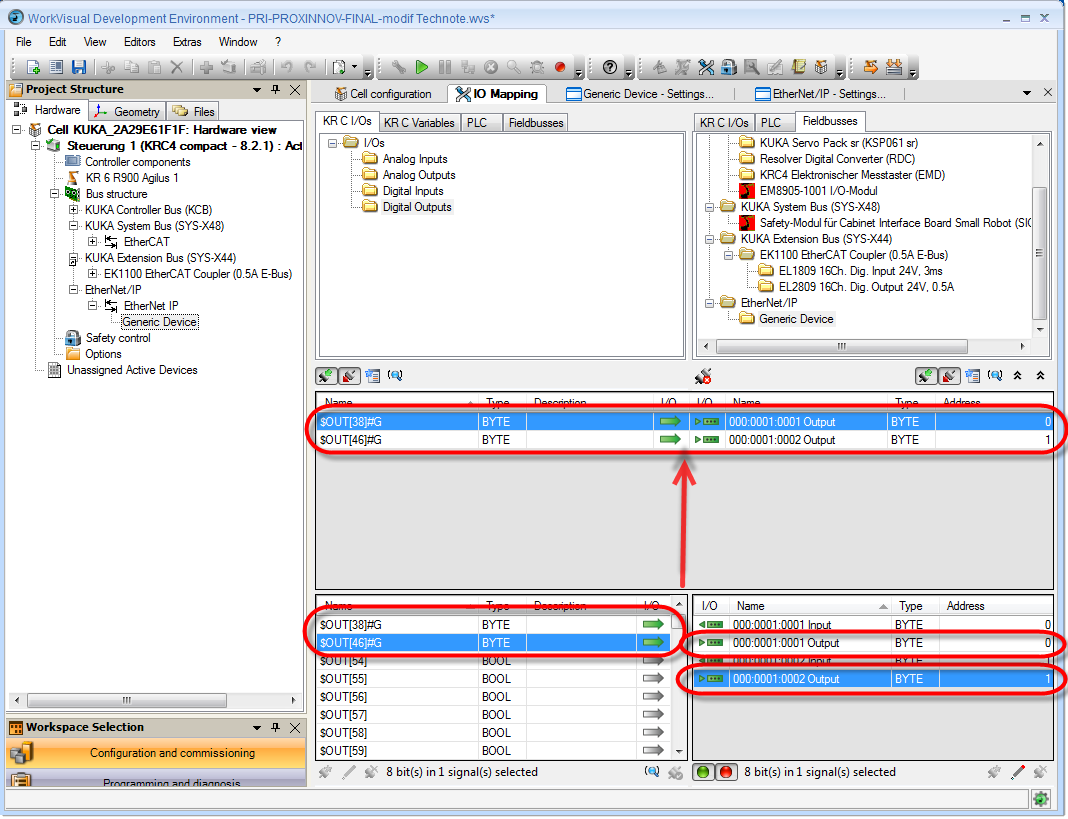This screenshot has height=819, width=1068.
Task: Click the blue padlock toolbar icon
Action: point(729,67)
